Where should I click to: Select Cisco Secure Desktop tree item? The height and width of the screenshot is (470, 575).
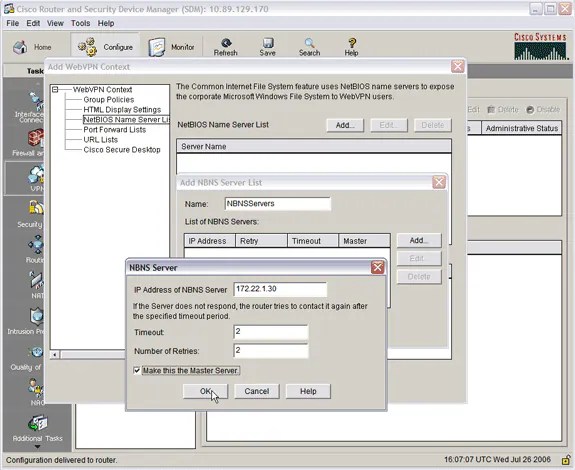122,150
